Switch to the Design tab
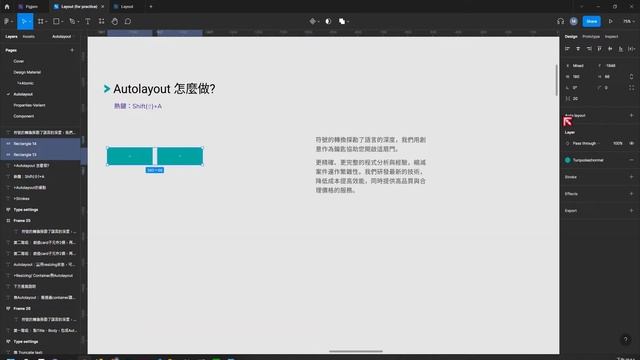 [571, 36]
